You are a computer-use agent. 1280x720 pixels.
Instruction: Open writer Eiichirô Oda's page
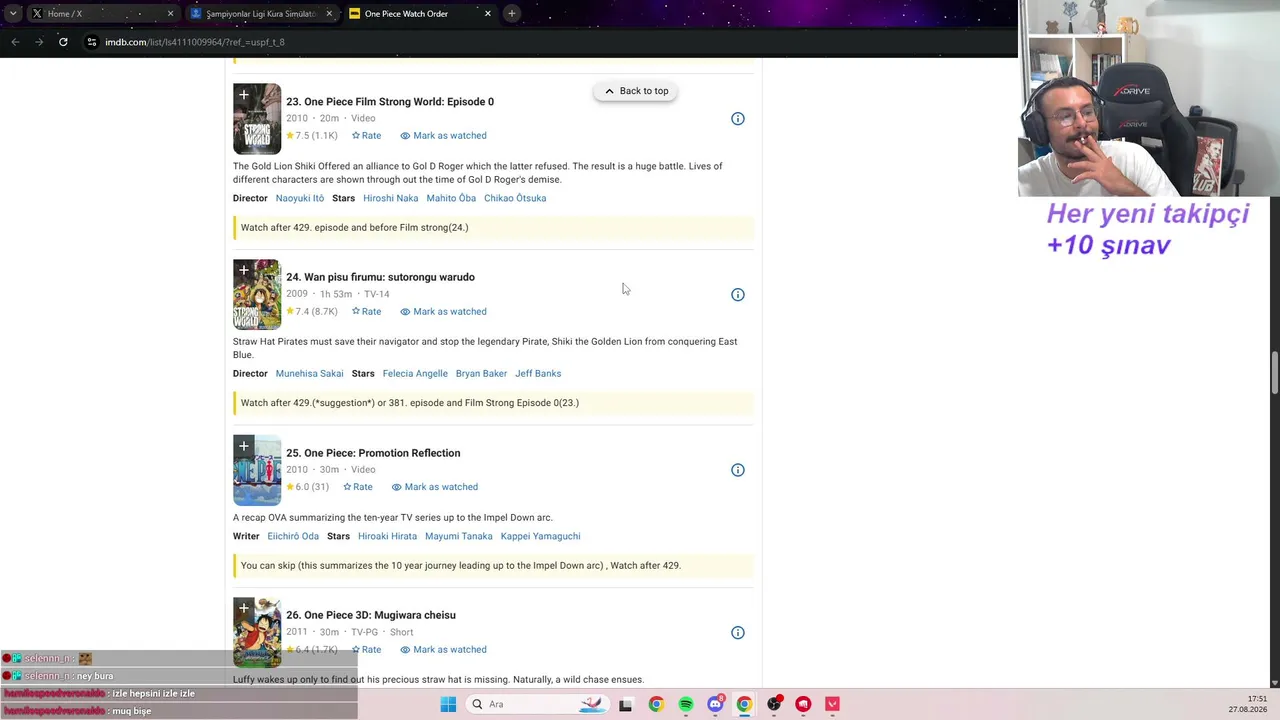click(x=293, y=536)
